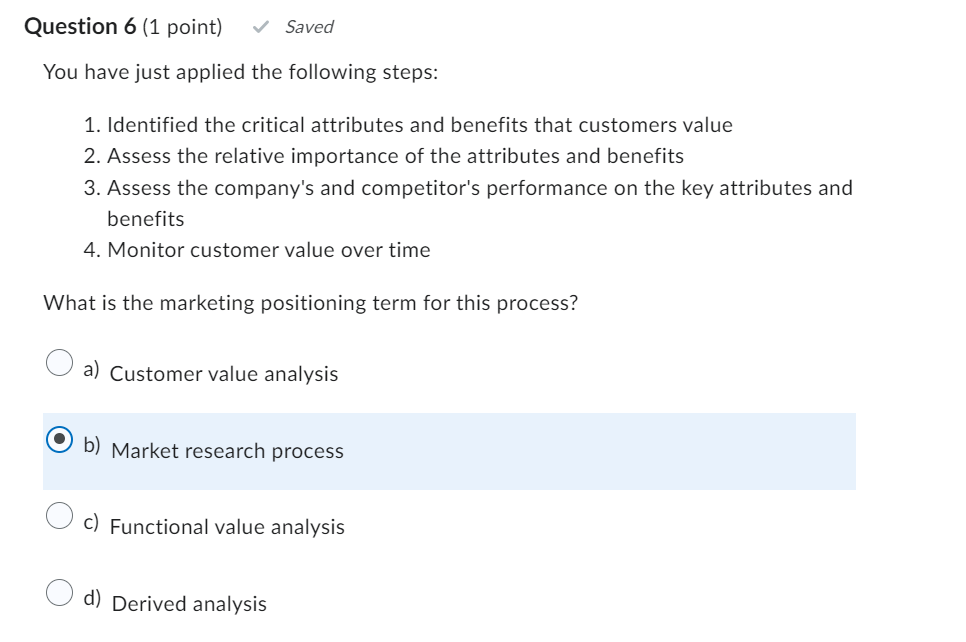Screen dimensions: 966x642
Task: Click the 'Derived analysis' answer label
Action: [x=189, y=604]
